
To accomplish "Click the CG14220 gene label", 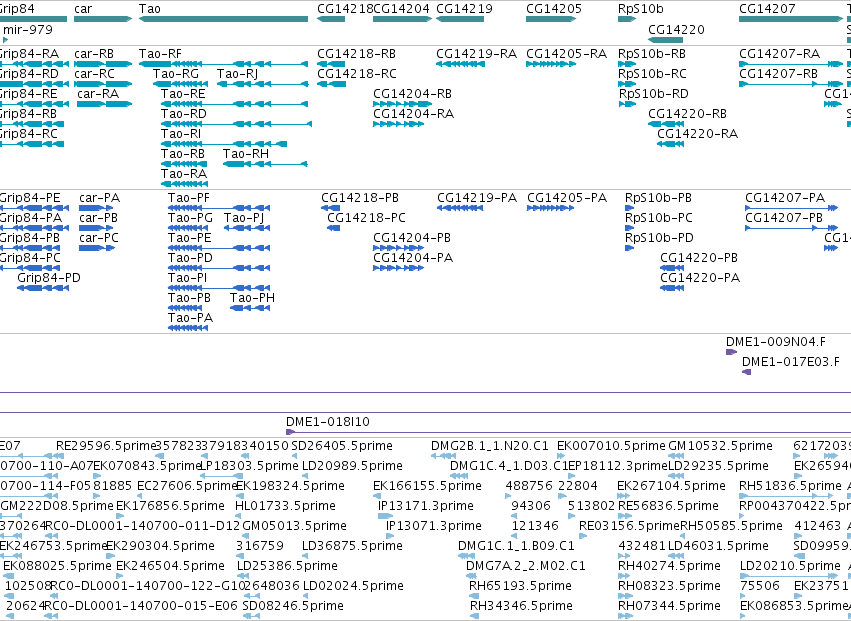I will 676,29.
